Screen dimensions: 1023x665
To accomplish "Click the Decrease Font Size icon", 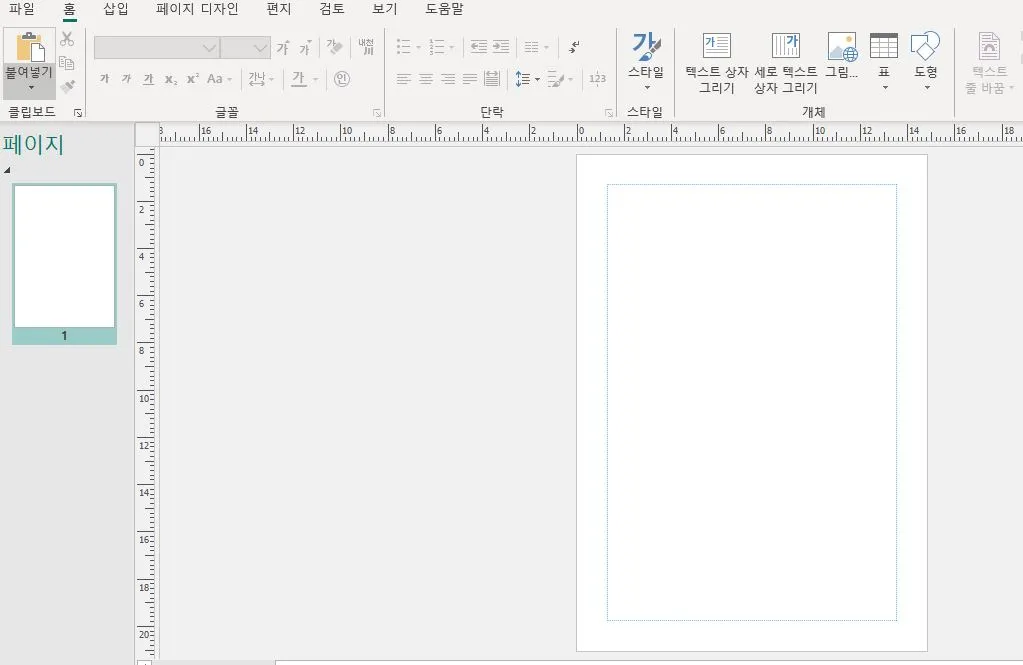I will coord(305,48).
